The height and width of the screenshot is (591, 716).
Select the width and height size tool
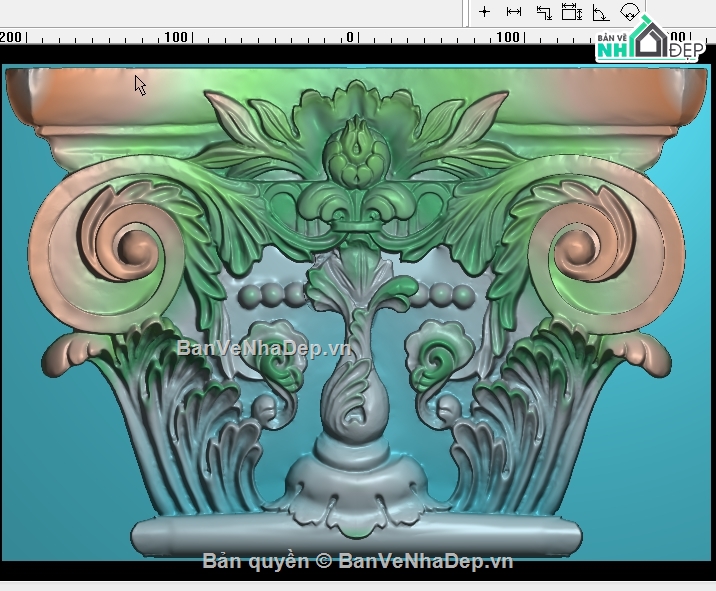tap(571, 11)
